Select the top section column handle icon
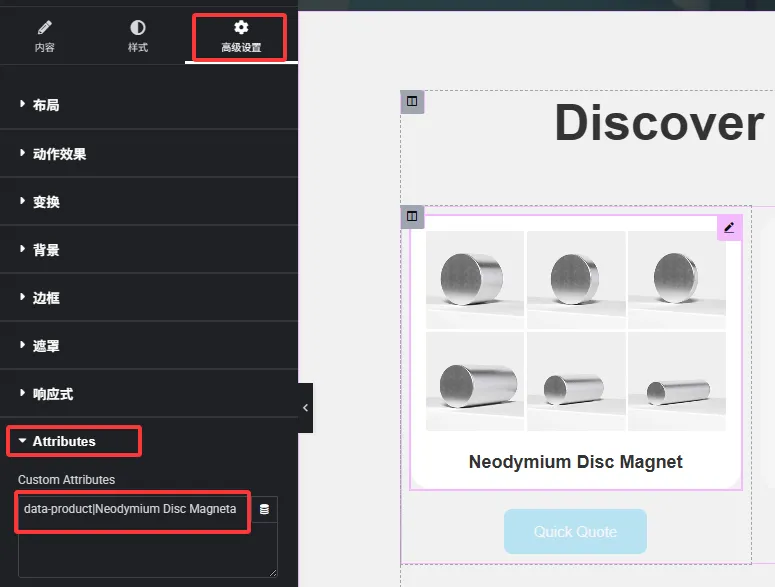 [412, 101]
